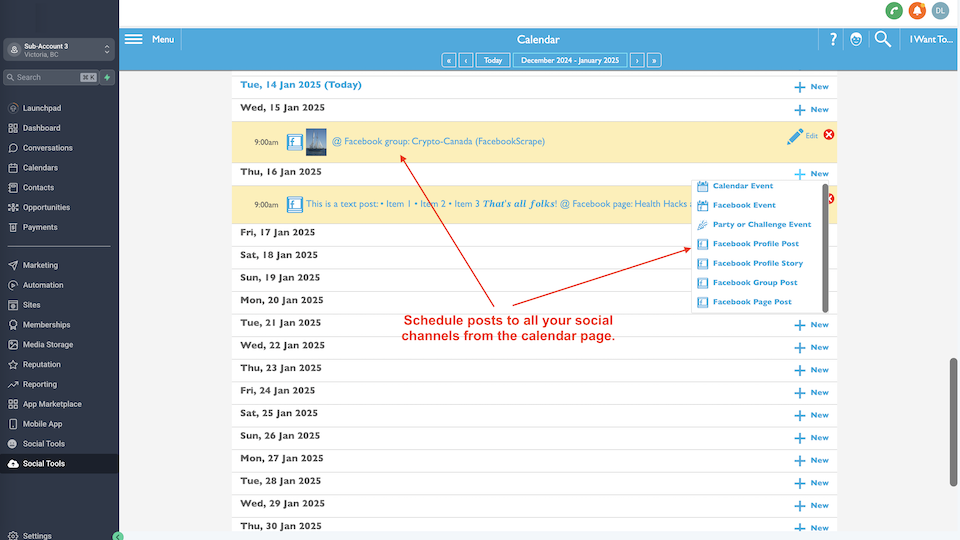Screen dimensions: 960x540
Task: Click the post image thumbnail on 15 Jan
Action: (x=316, y=142)
